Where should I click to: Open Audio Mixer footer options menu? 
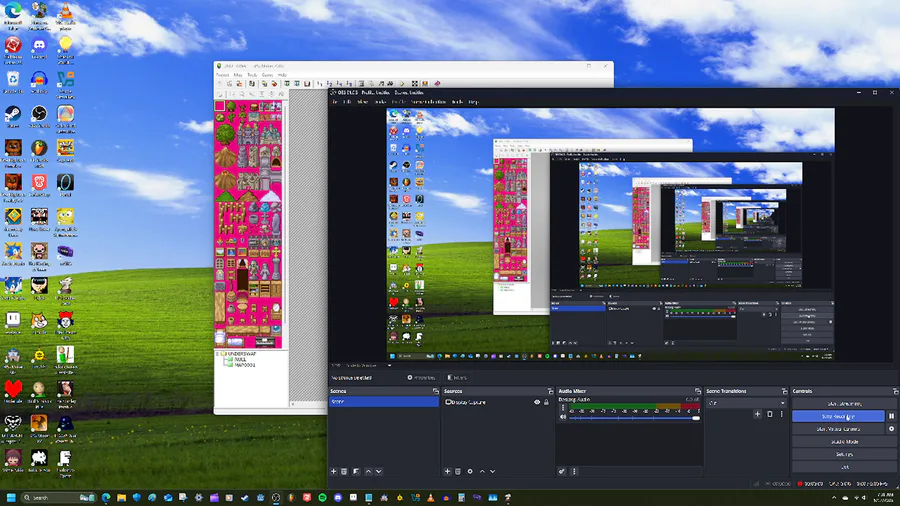(574, 471)
